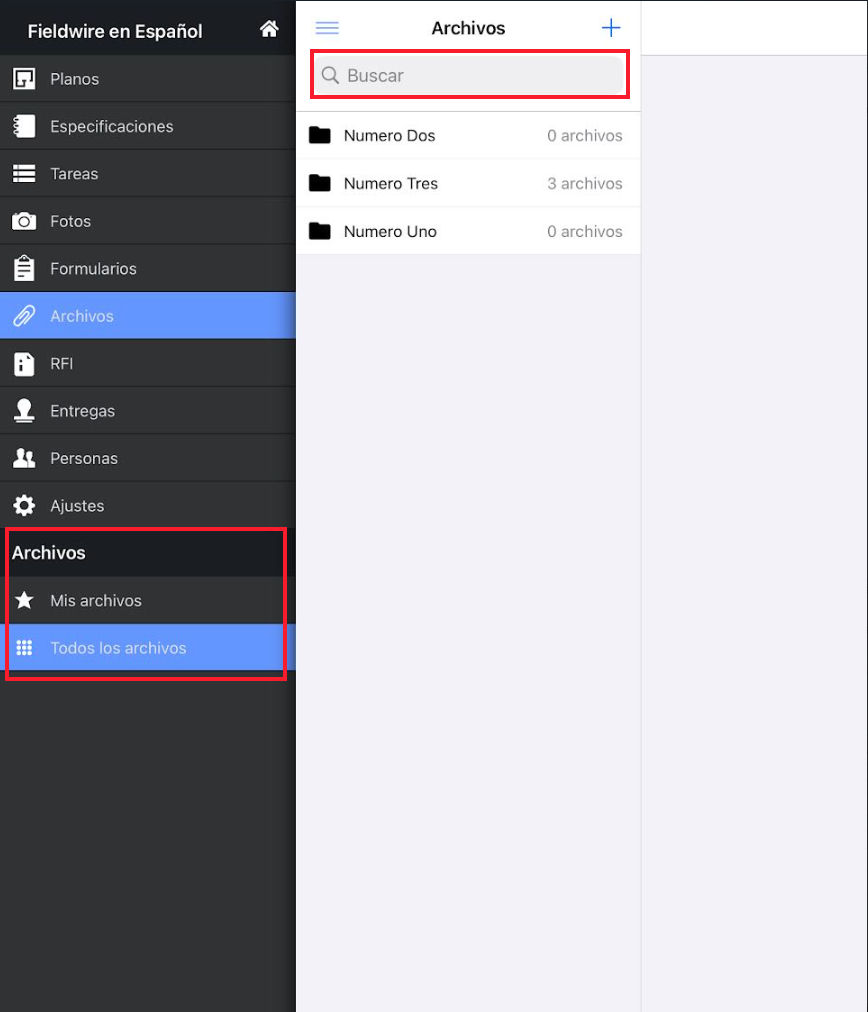Click the Archivos subsection heading in sidebar
Screen dimensions: 868x1012
coord(48,552)
